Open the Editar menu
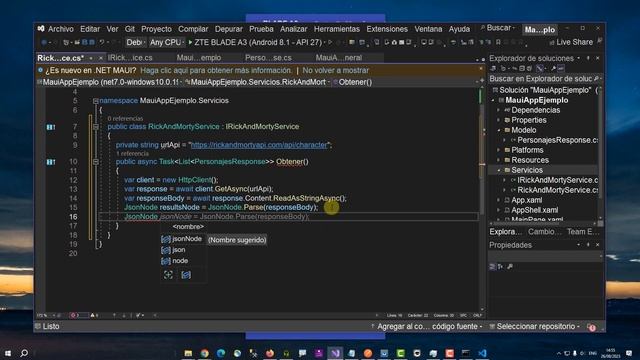The image size is (640, 360). (90, 29)
